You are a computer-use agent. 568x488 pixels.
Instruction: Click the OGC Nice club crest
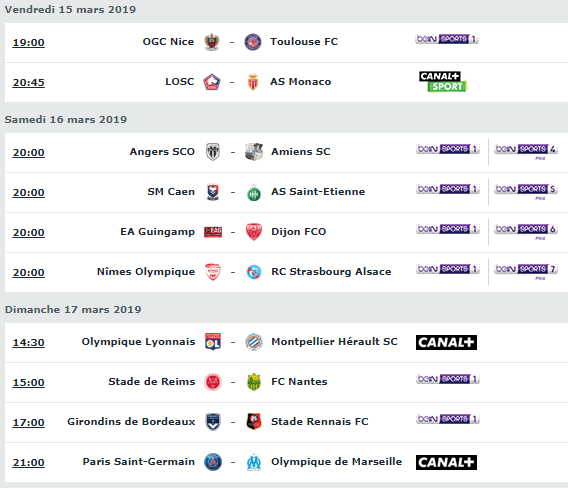[212, 42]
